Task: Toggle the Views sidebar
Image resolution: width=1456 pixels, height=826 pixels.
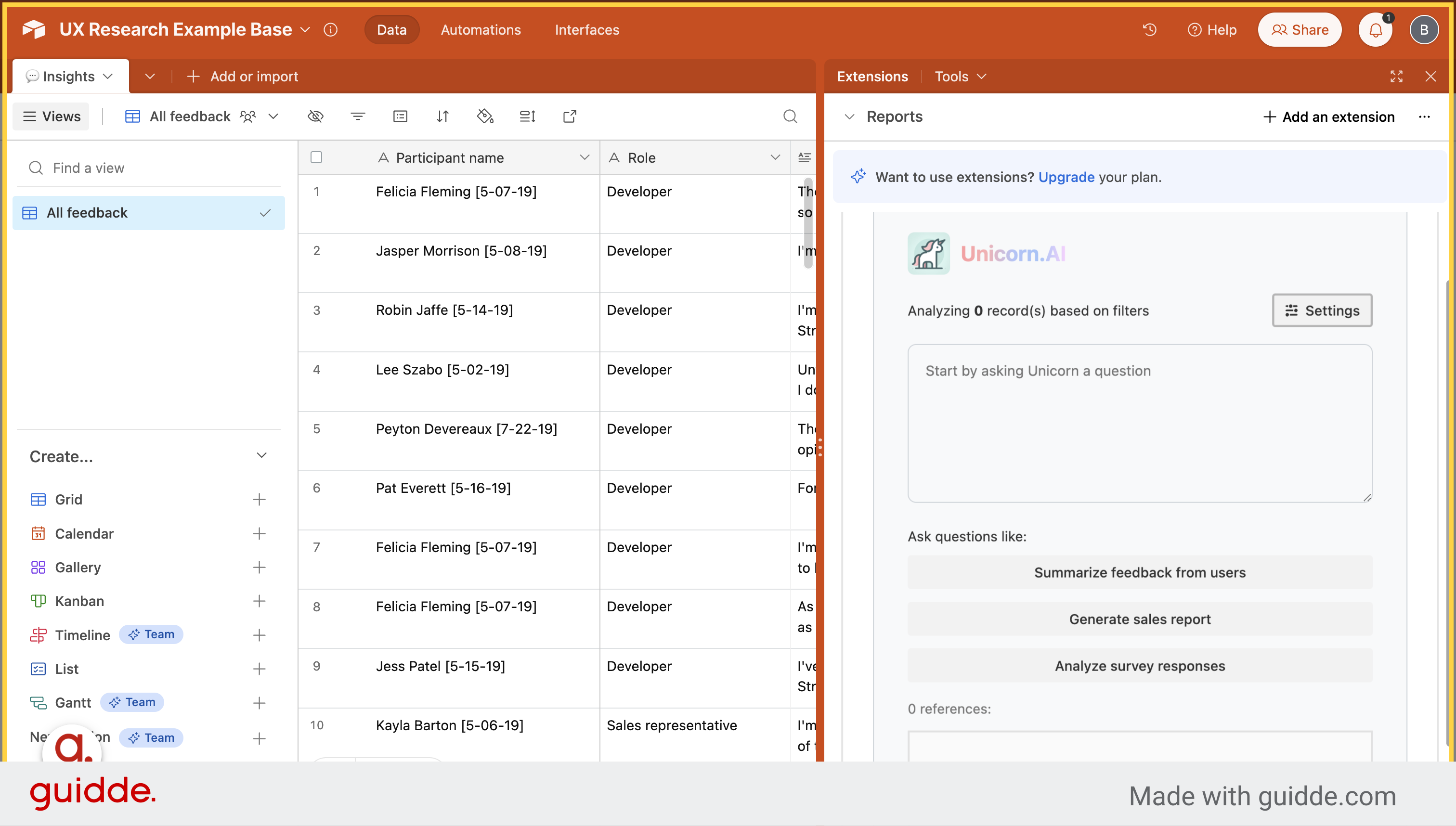Action: coord(51,116)
